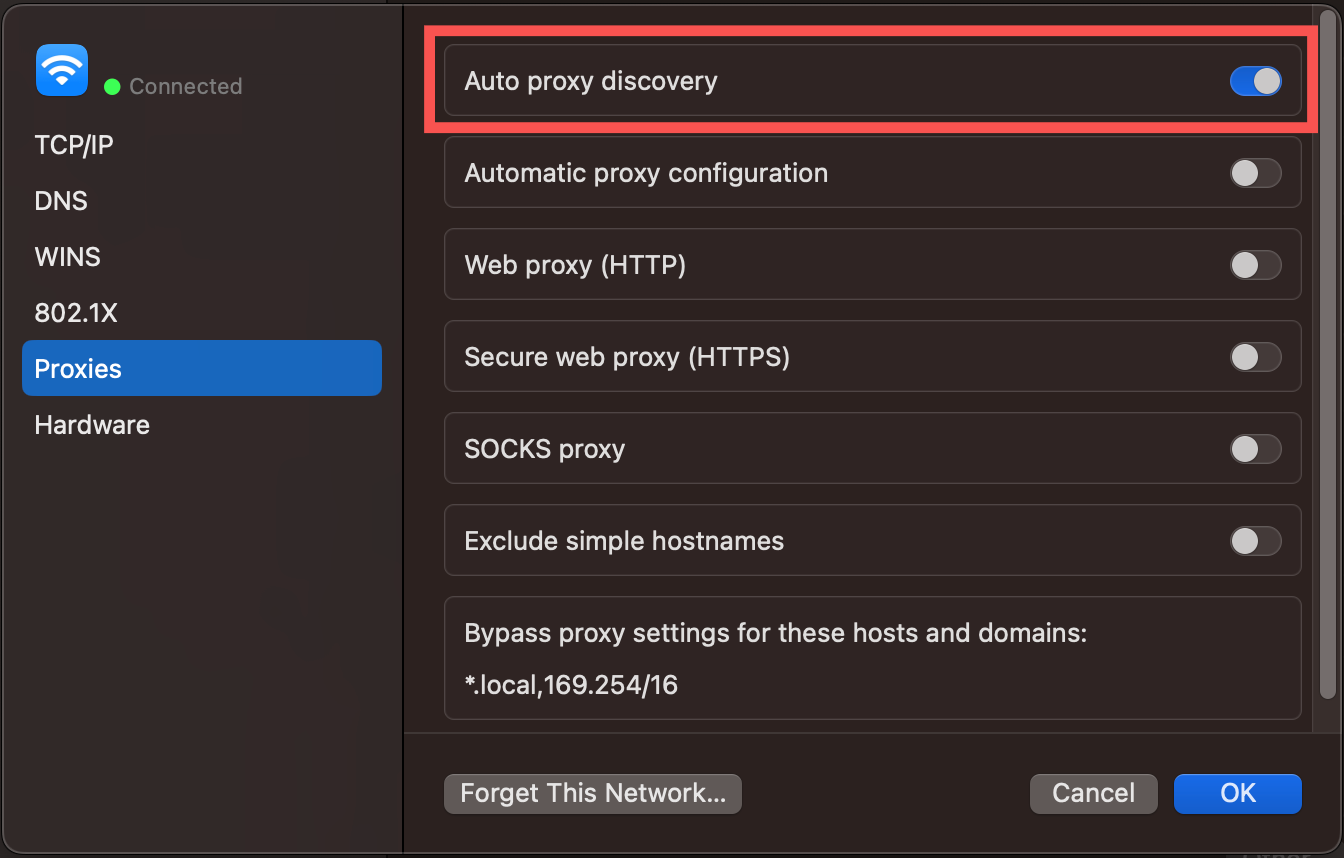Click the Web proxy (HTTP) label
The width and height of the screenshot is (1344, 858).
pos(575,266)
